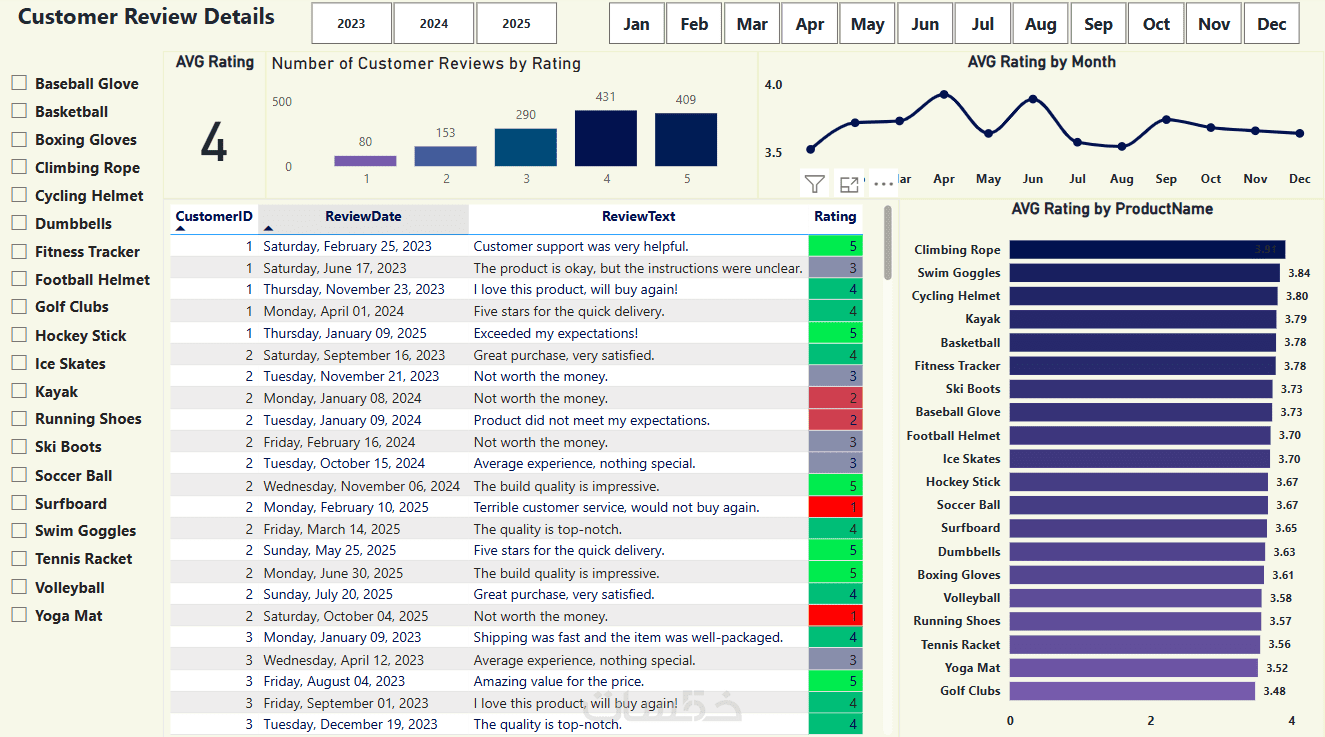The height and width of the screenshot is (737, 1325).
Task: Click the date "Saturday, October 04, 2025"
Action: tap(346, 616)
